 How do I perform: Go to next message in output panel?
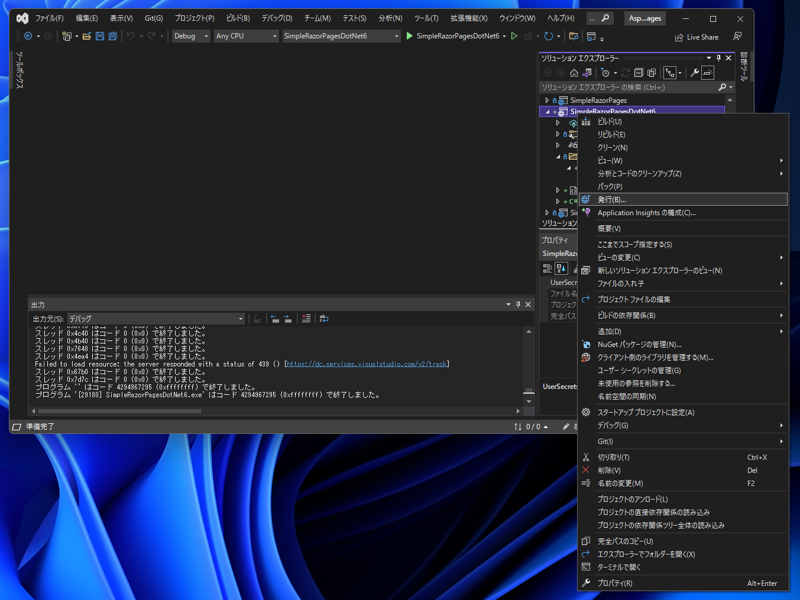pyautogui.click(x=288, y=318)
